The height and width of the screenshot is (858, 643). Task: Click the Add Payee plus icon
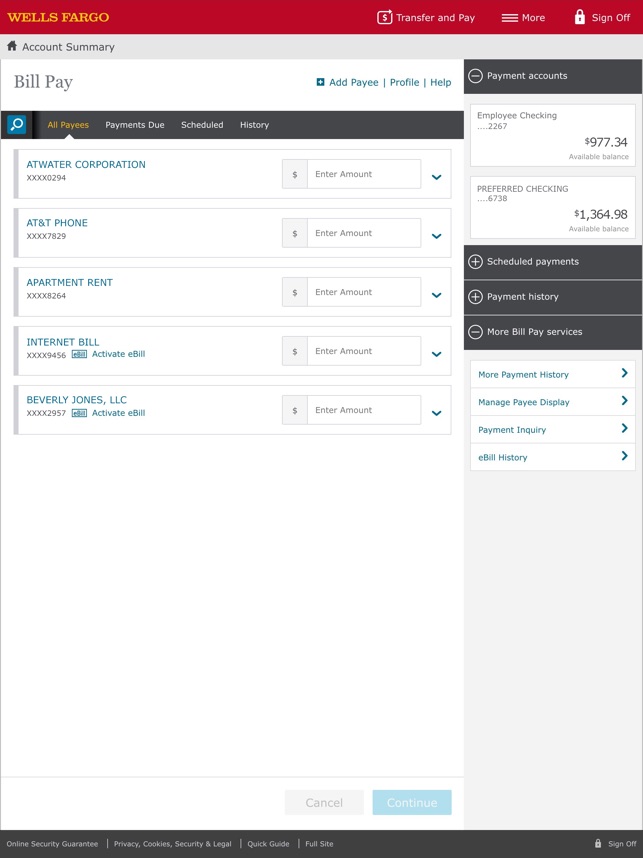click(320, 82)
